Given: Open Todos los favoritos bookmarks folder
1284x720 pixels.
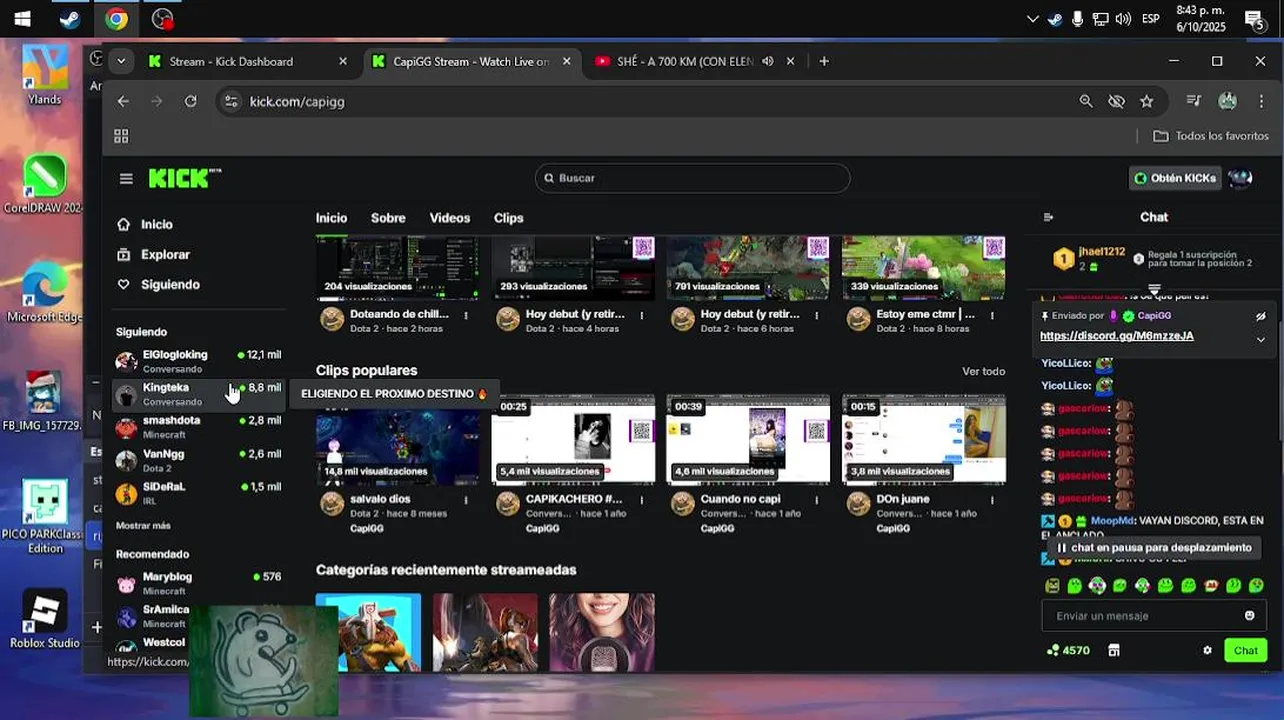Looking at the screenshot, I should coord(1211,136).
